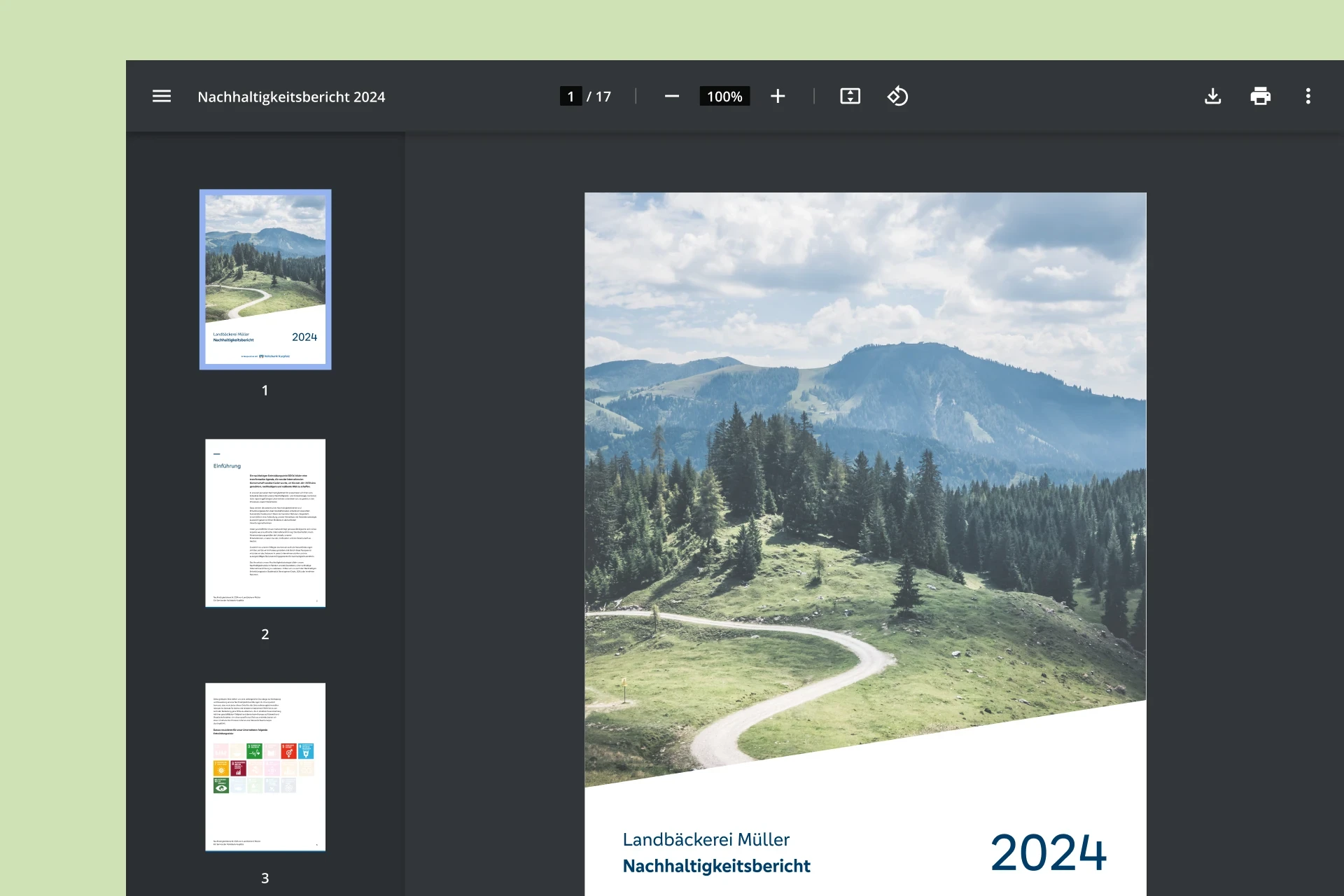Click the thumbnail label '3'
The width and height of the screenshot is (1344, 896).
[x=265, y=878]
